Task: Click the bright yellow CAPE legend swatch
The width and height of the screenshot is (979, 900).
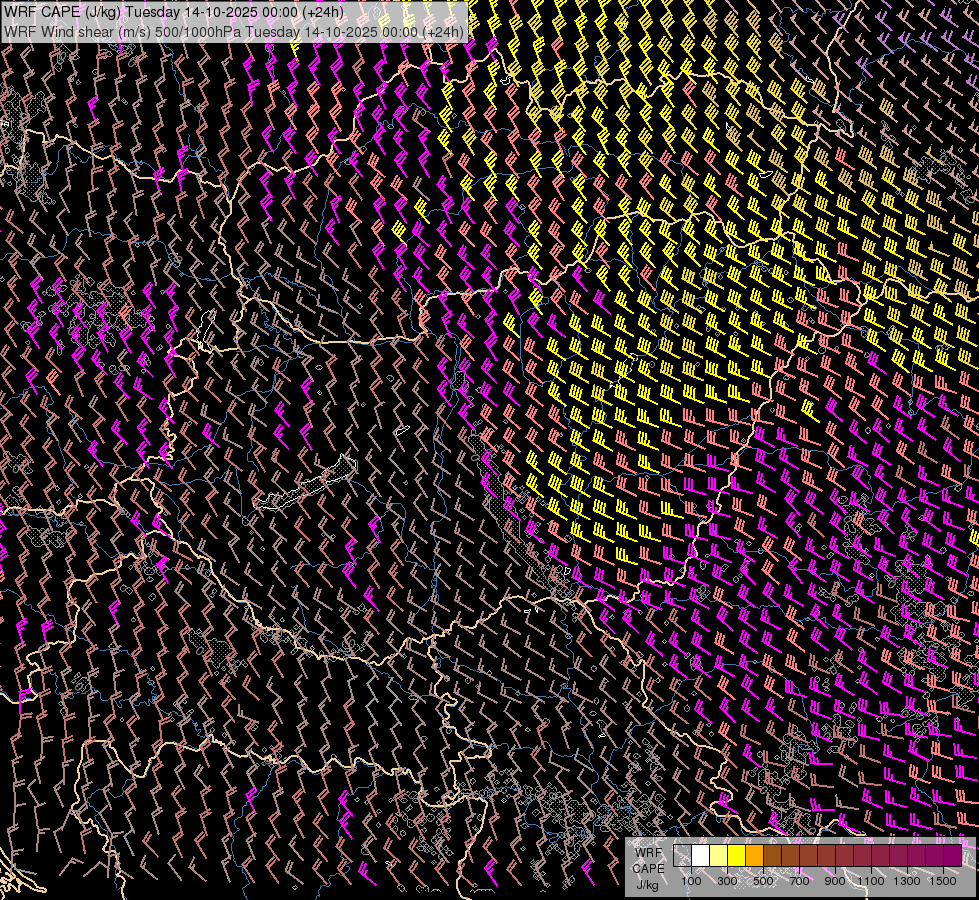Action: click(737, 856)
